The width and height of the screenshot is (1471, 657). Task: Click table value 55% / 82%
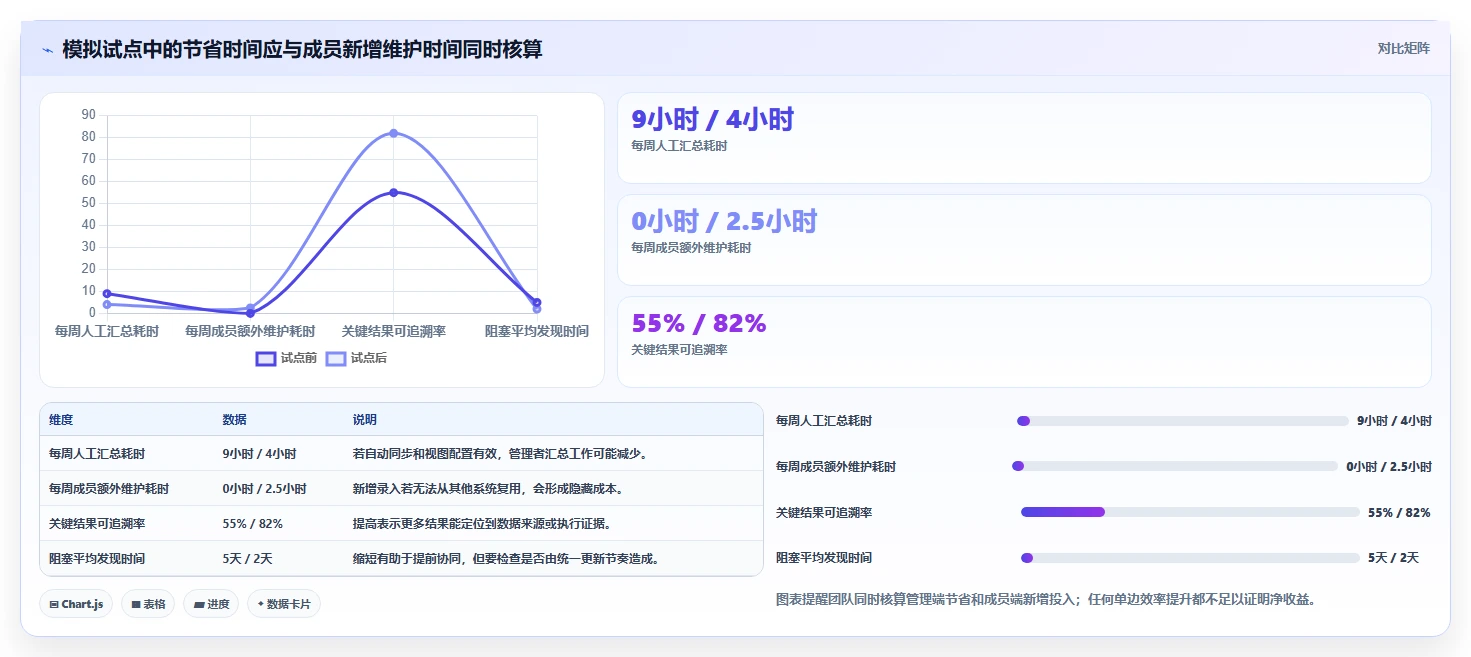pyautogui.click(x=252, y=524)
